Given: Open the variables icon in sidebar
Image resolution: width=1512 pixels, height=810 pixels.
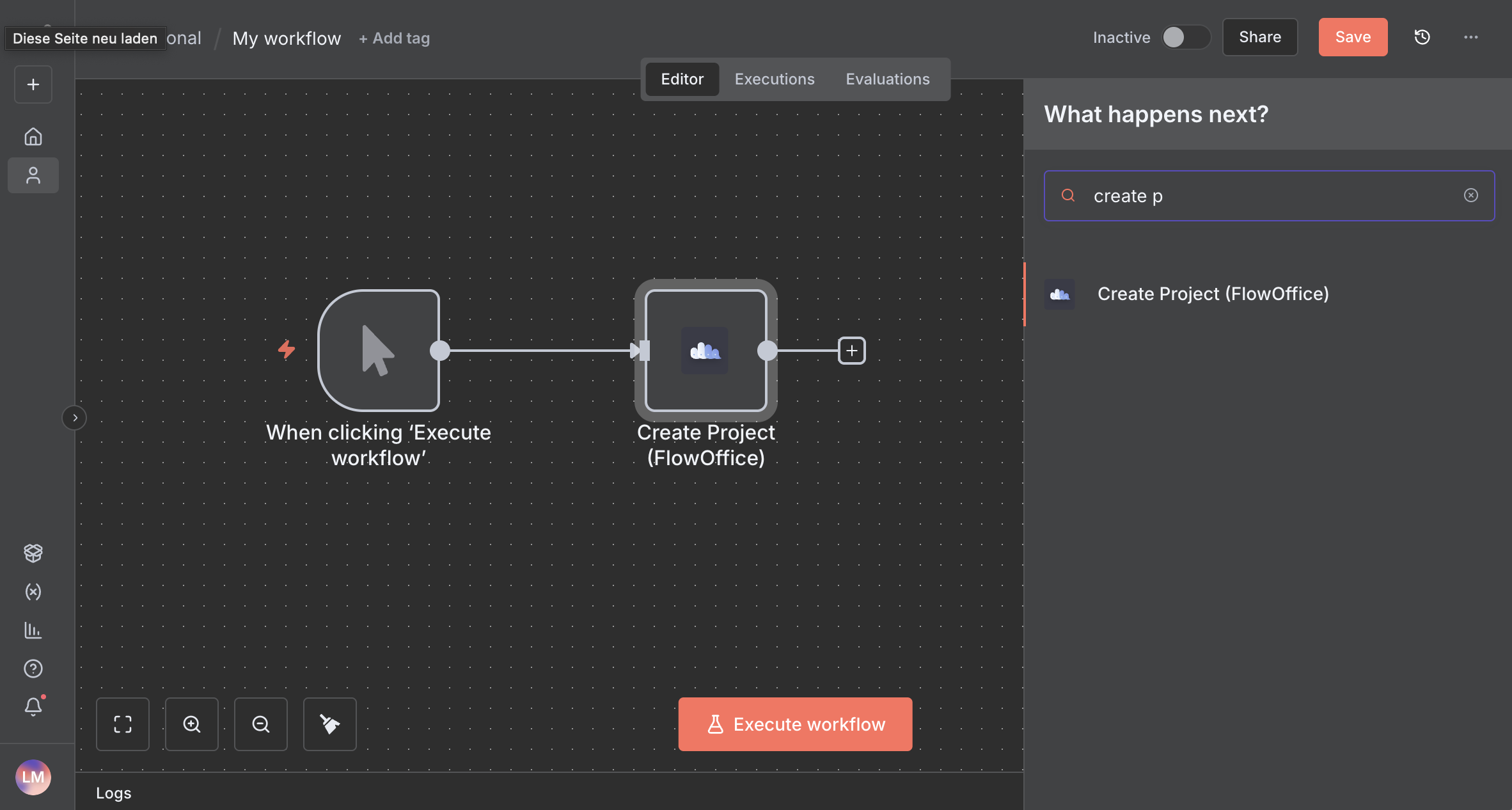Looking at the screenshot, I should click(33, 592).
